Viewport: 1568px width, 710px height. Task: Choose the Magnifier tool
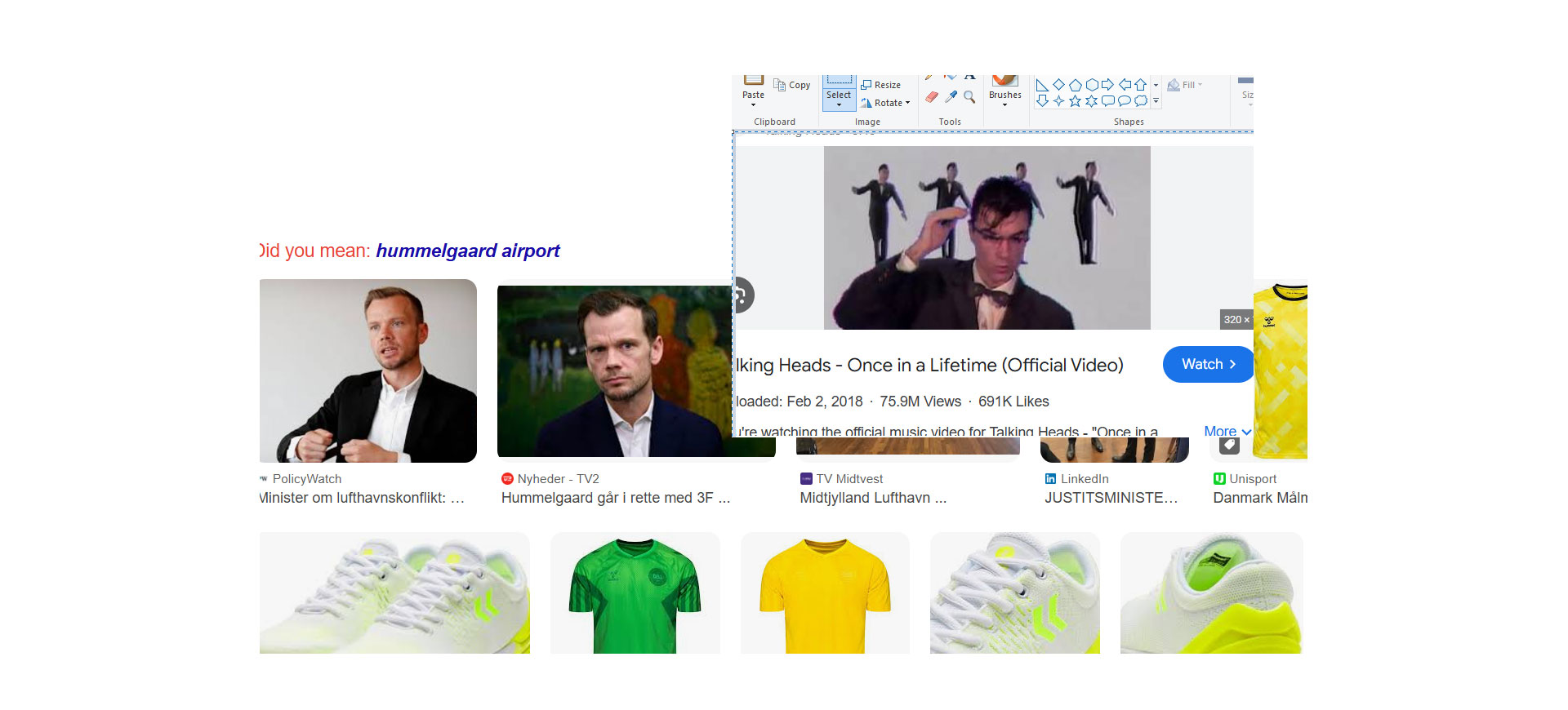969,97
